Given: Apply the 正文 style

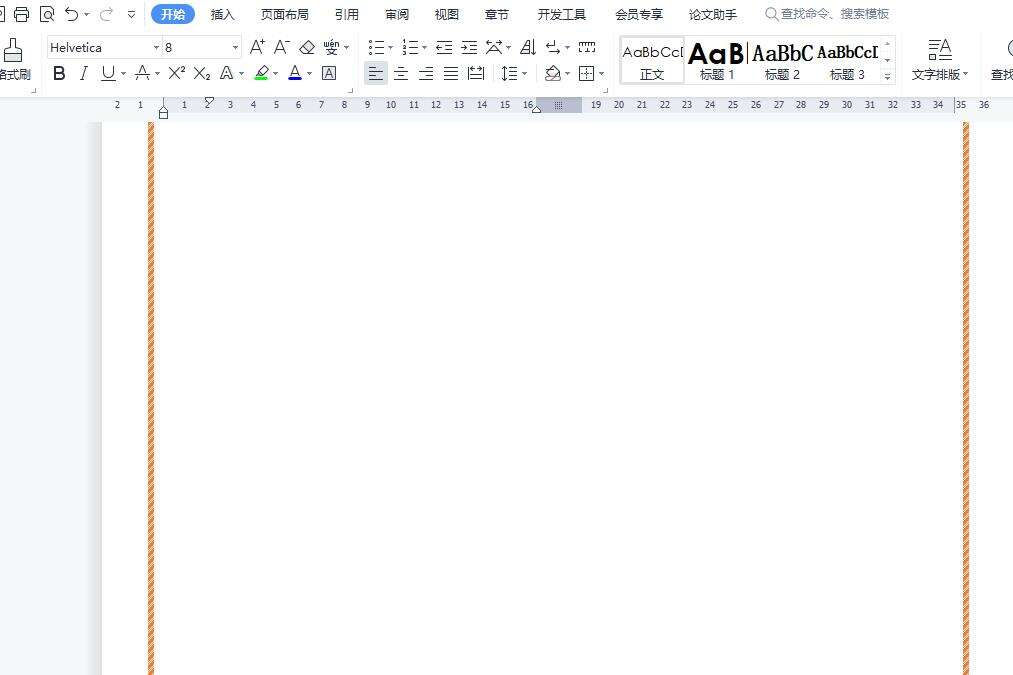Looking at the screenshot, I should point(652,60).
